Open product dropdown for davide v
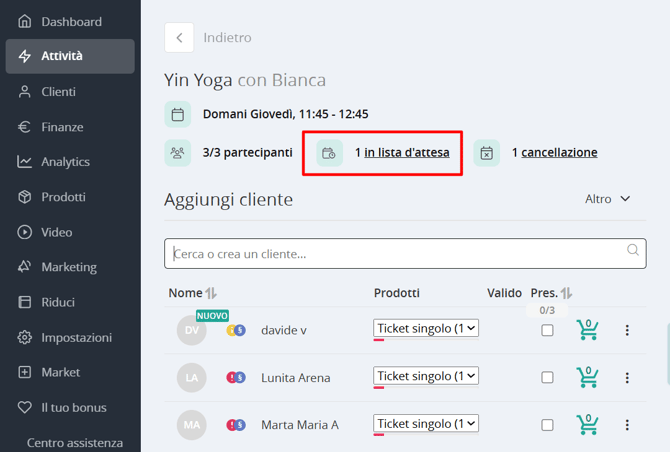The width and height of the screenshot is (670, 452). [426, 328]
